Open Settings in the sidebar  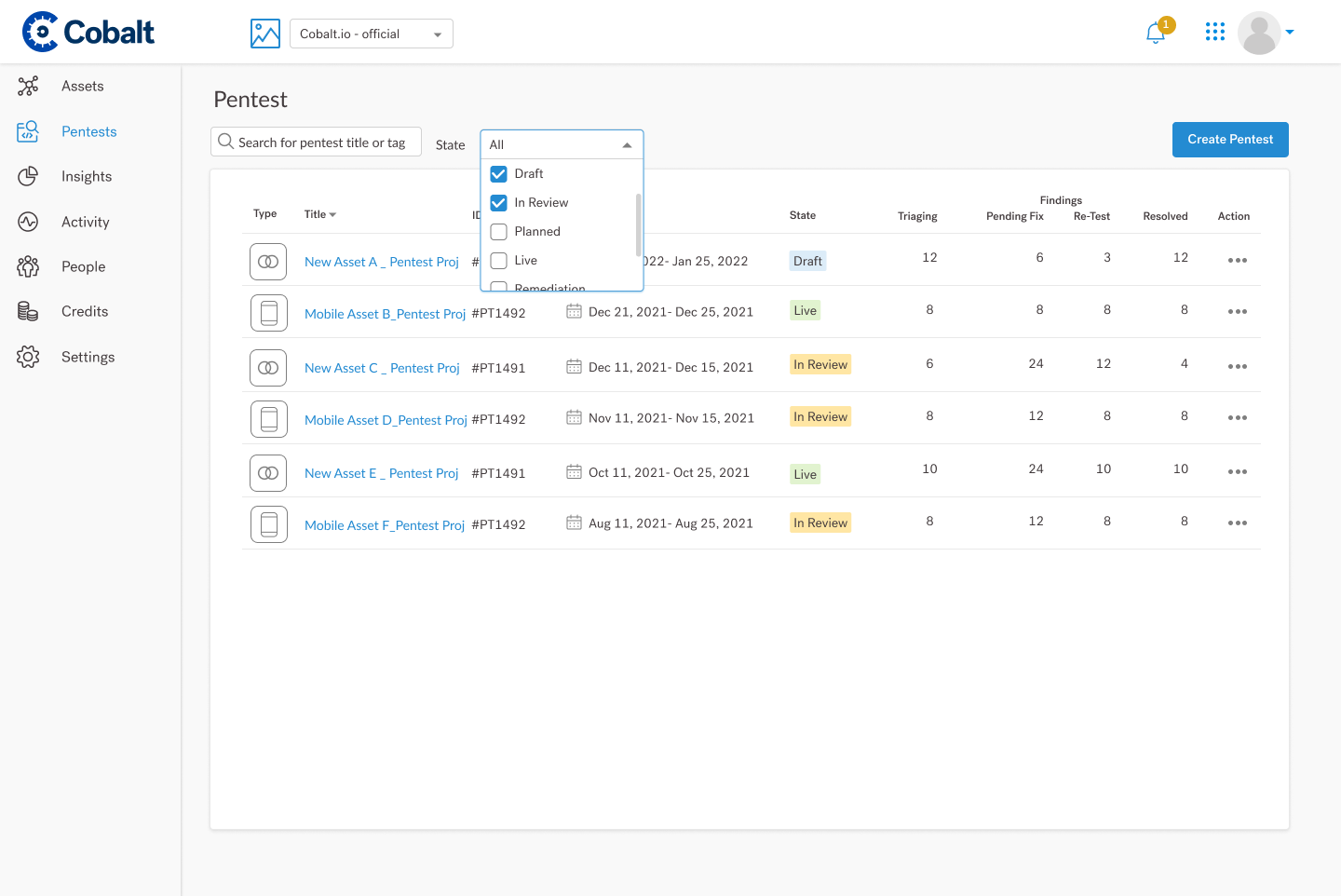(88, 357)
